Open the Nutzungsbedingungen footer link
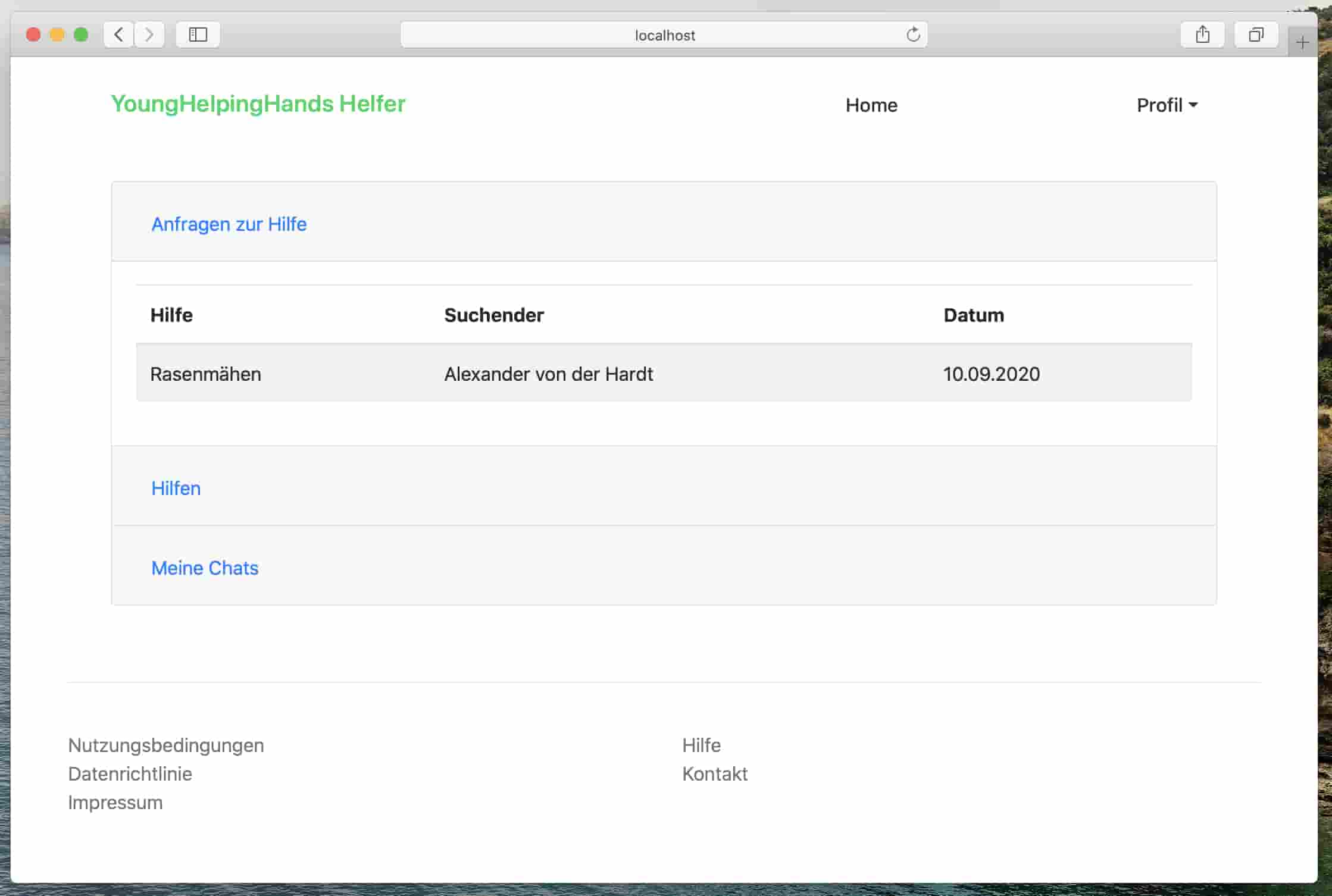Viewport: 1332px width, 896px height. click(x=166, y=745)
